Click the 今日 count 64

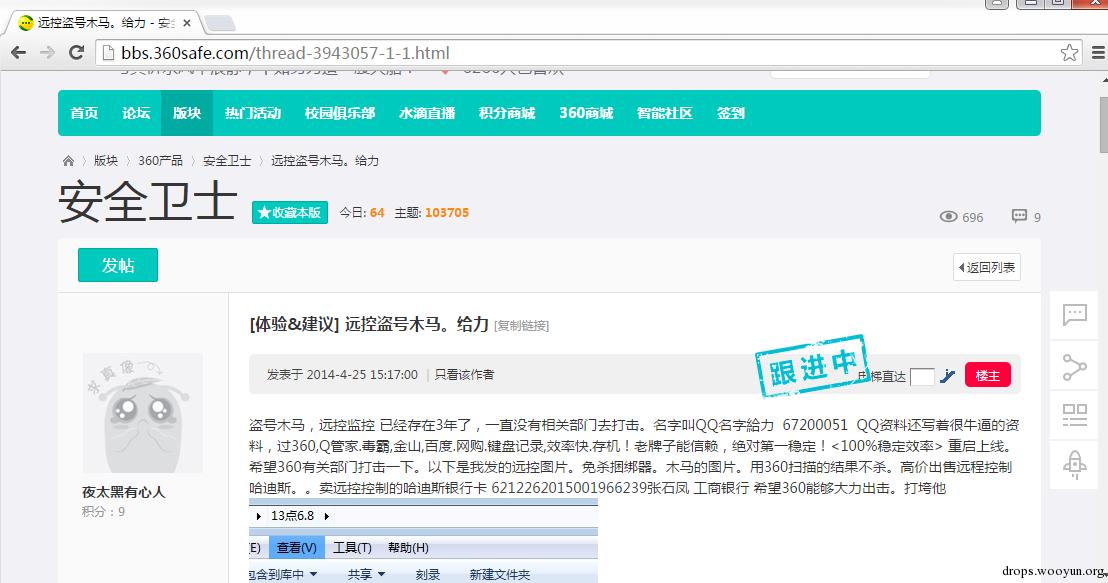(x=377, y=213)
